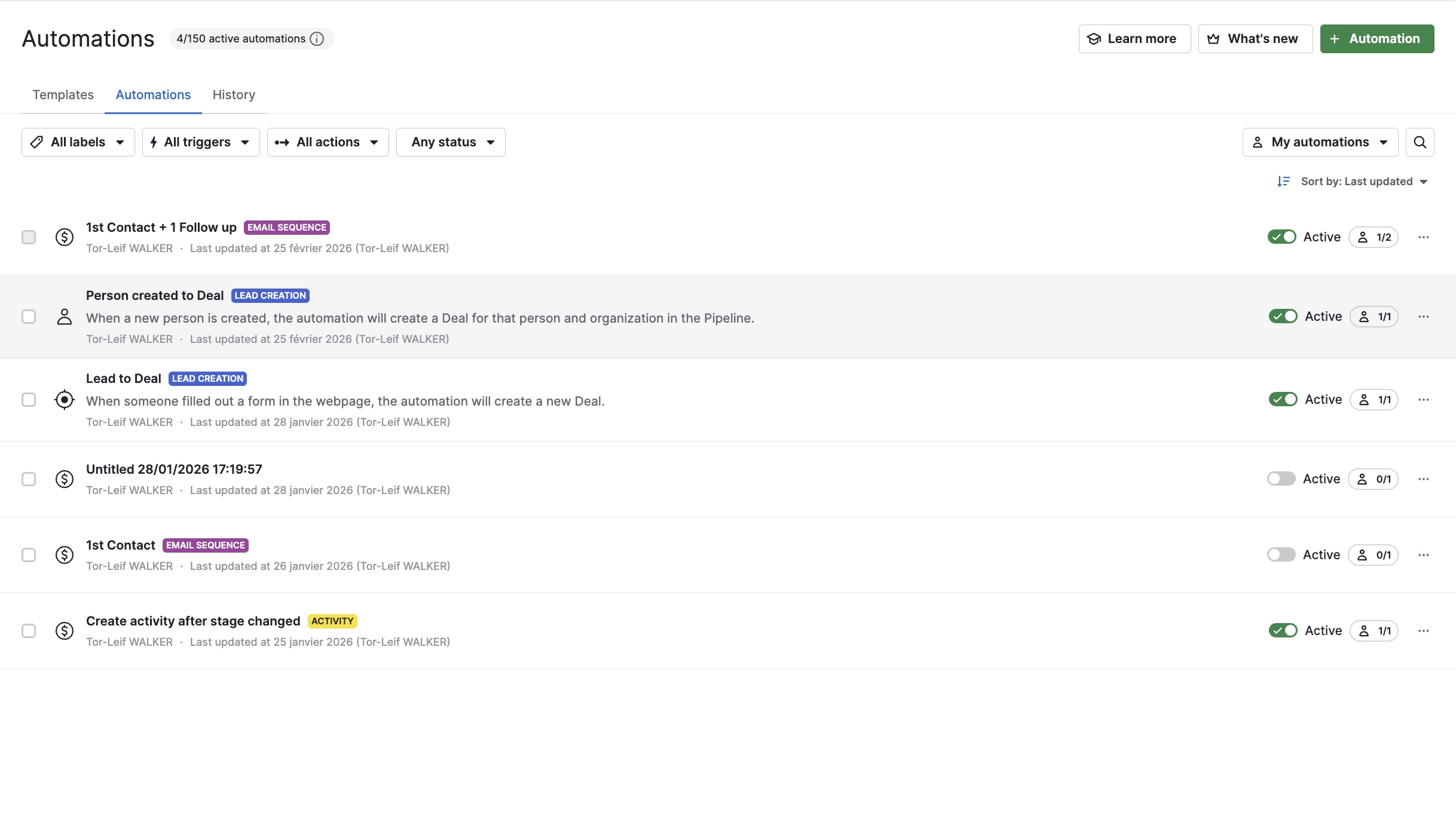
Task: Select checkbox for 1st Contact + 1 Follow up
Action: pyautogui.click(x=29, y=237)
